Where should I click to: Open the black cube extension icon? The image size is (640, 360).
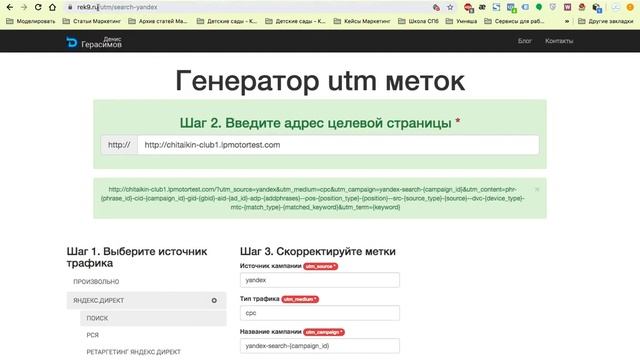597,7
